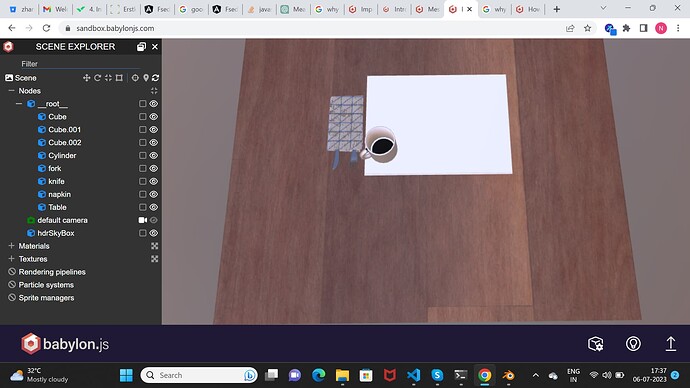Collapse the __root__ node
The image size is (690, 388).
(19, 104)
